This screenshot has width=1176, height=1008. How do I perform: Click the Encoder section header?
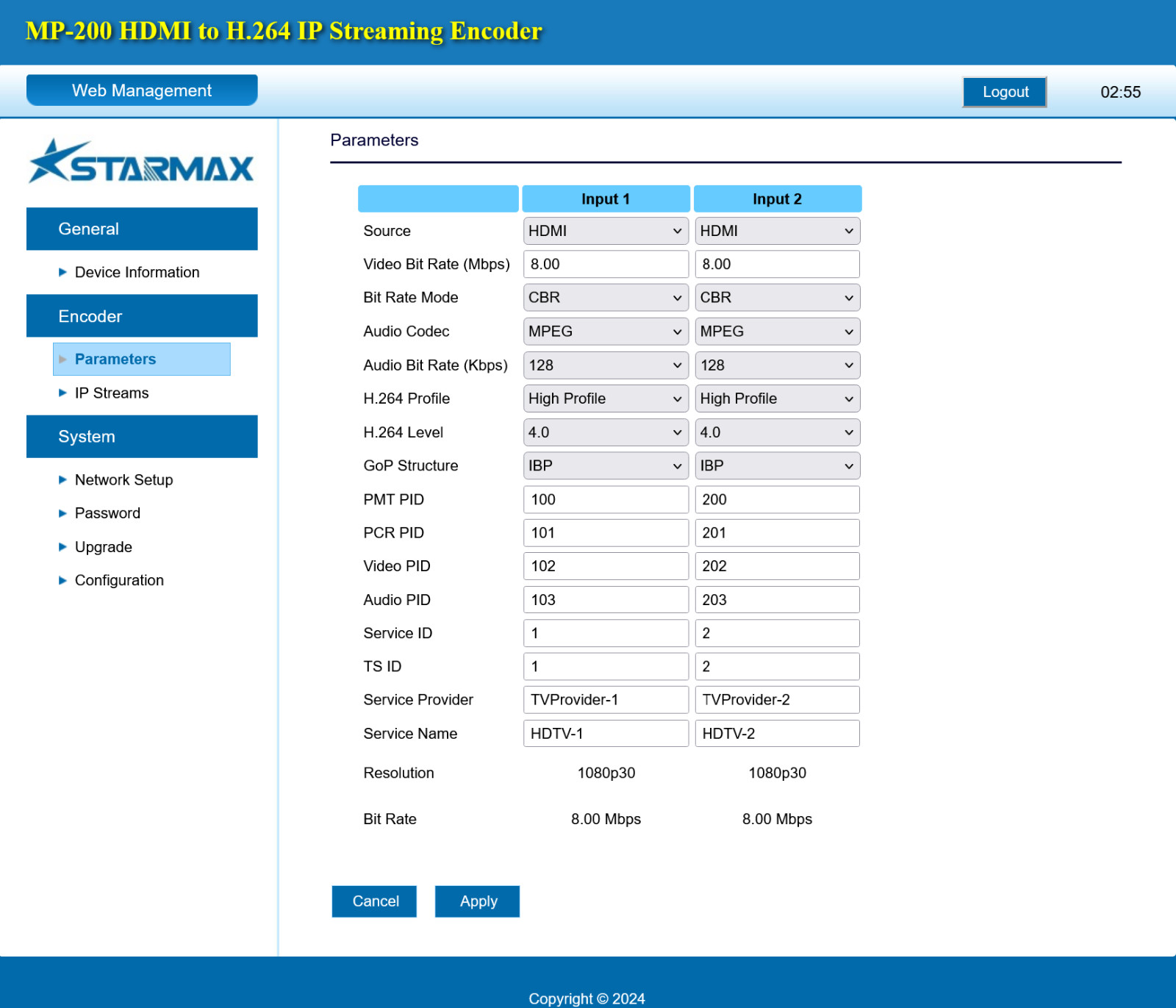tap(142, 316)
